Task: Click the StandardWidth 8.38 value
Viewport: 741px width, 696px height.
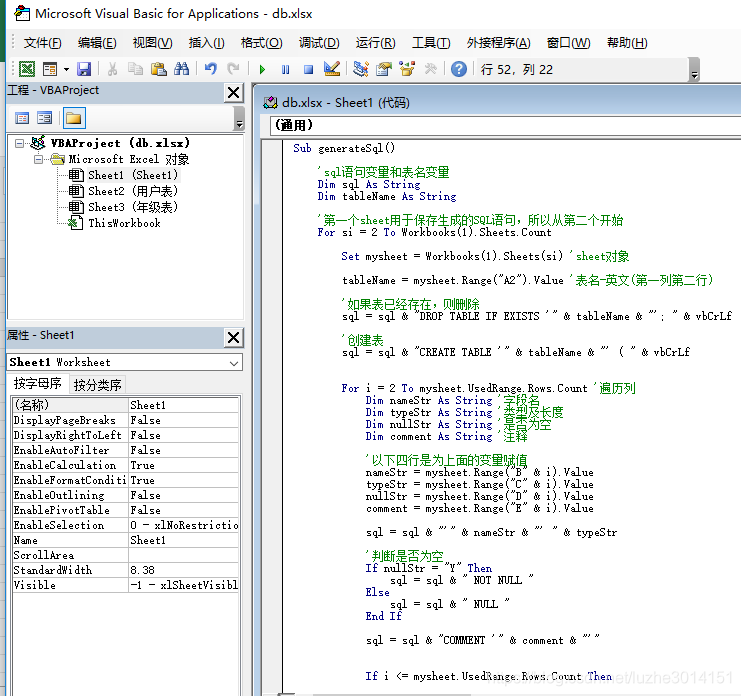Action: [183, 570]
